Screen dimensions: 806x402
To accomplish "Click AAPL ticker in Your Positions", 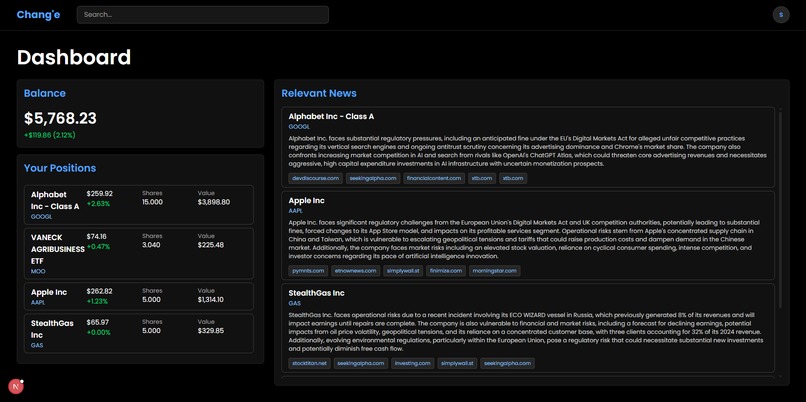I will (x=38, y=303).
